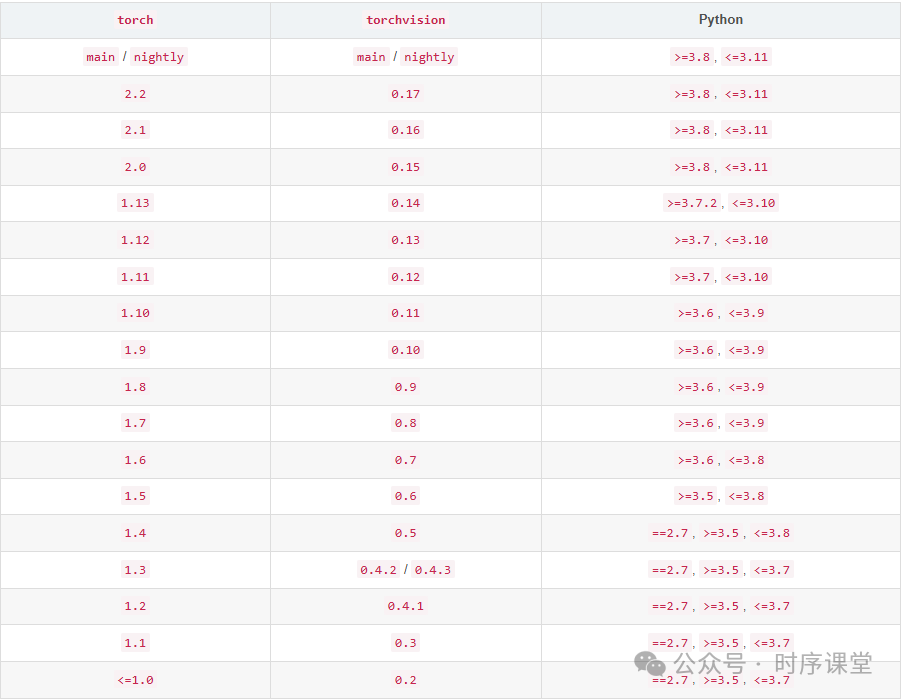
Task: Select torchvision 0.8 value
Action: [x=406, y=423]
